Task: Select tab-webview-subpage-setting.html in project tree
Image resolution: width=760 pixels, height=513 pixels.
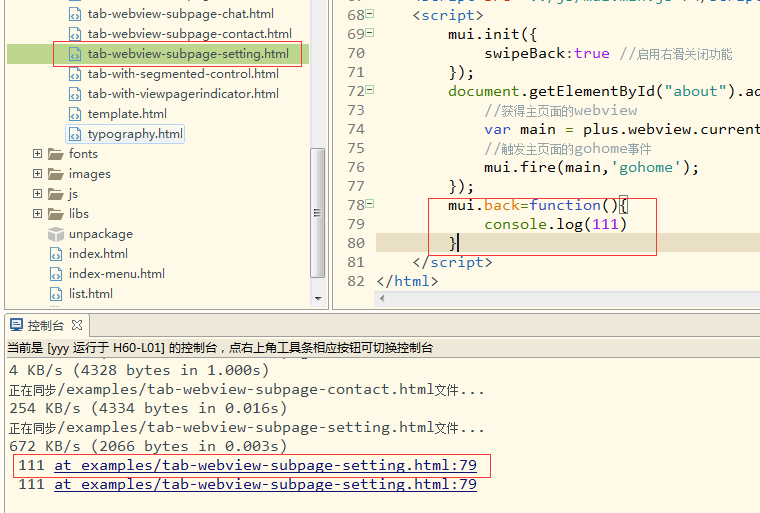Action: [188, 54]
